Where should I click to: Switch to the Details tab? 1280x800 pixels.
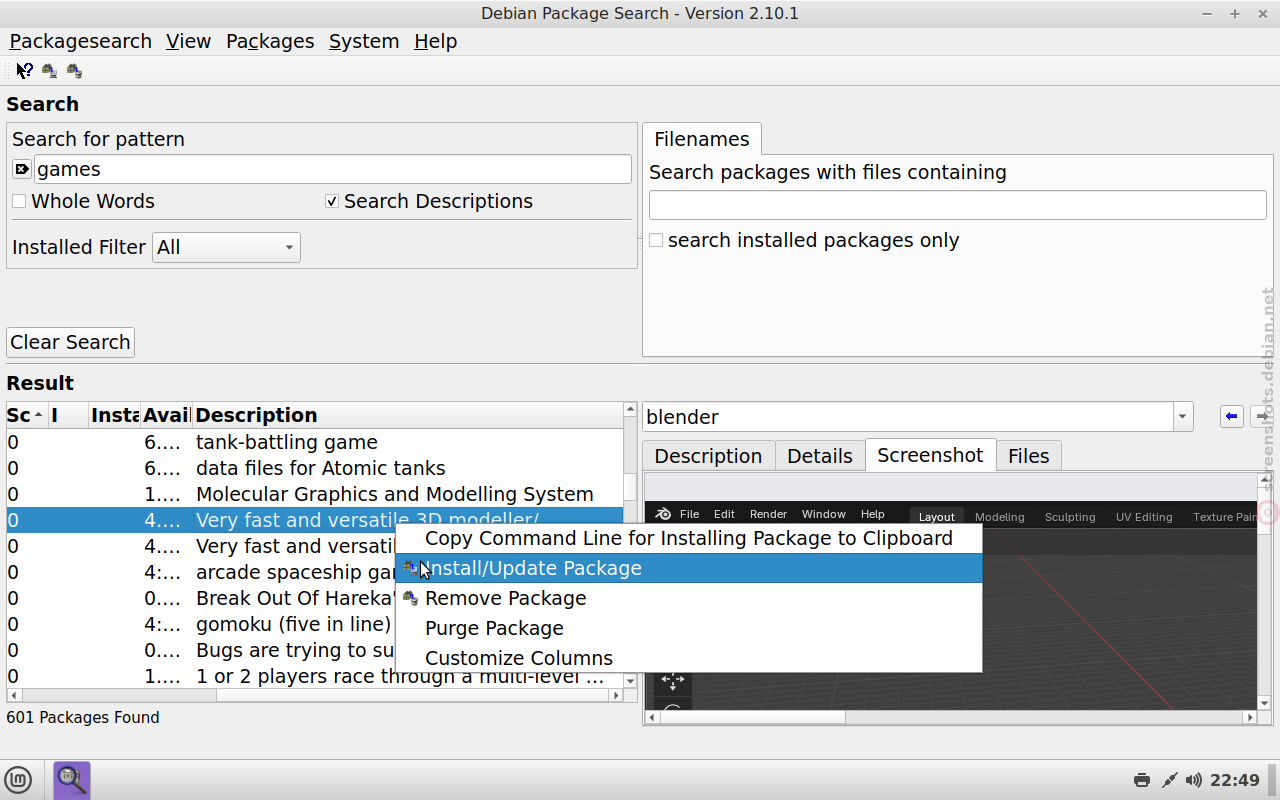pos(820,456)
